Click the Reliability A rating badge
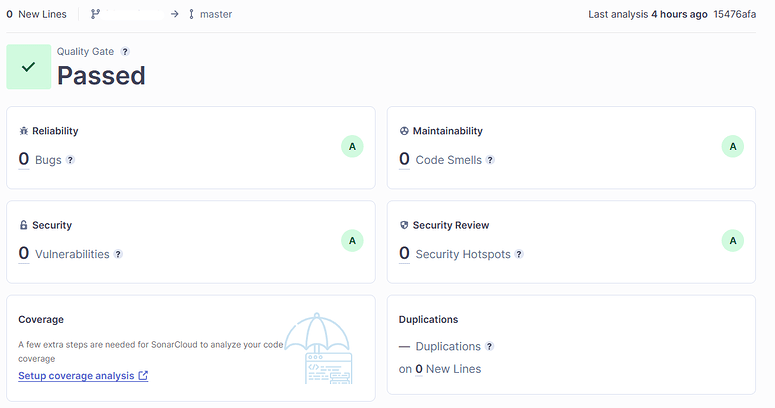This screenshot has height=408, width=775. [351, 147]
